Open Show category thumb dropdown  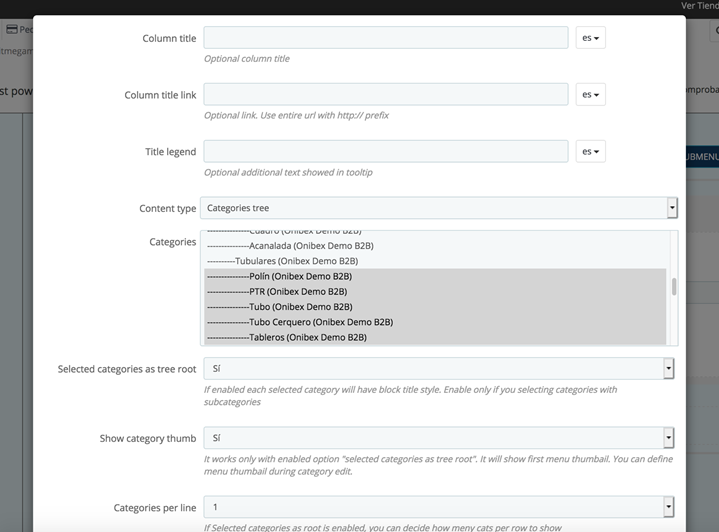440,438
